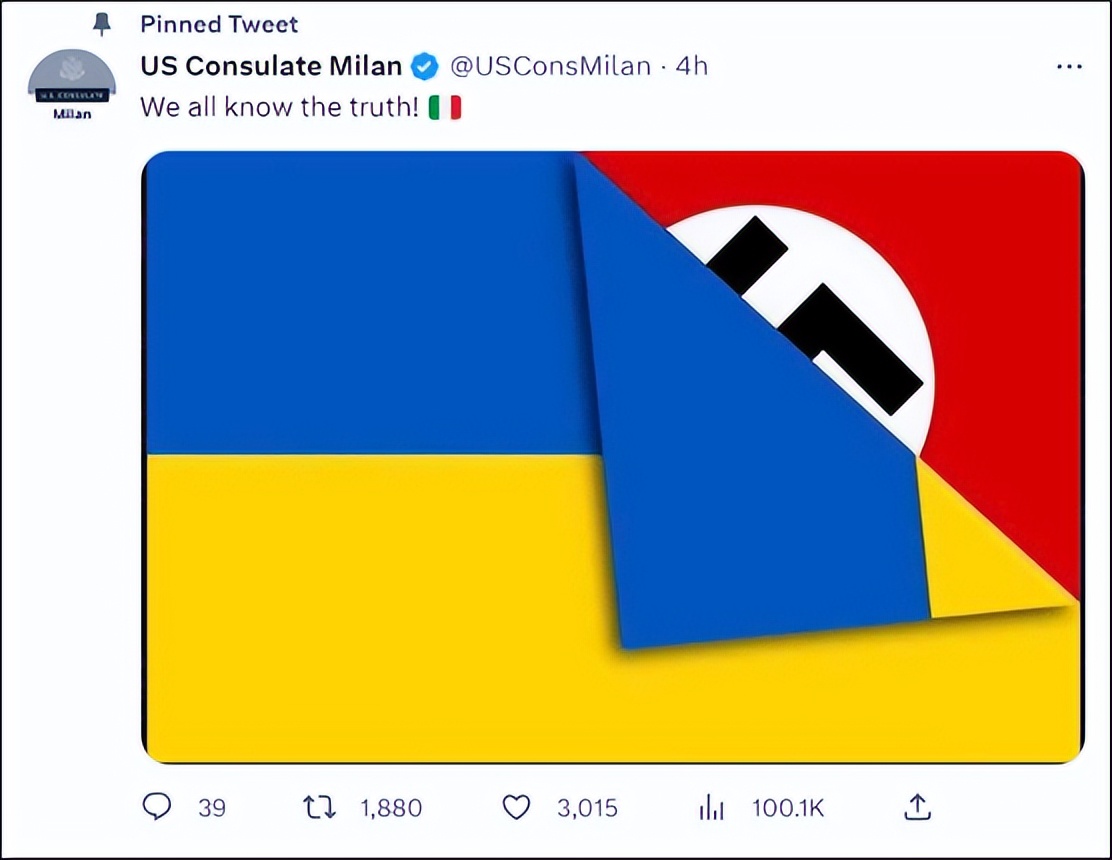The width and height of the screenshot is (1112, 860).
Task: Open the three-dot more options menu
Action: 1069,67
